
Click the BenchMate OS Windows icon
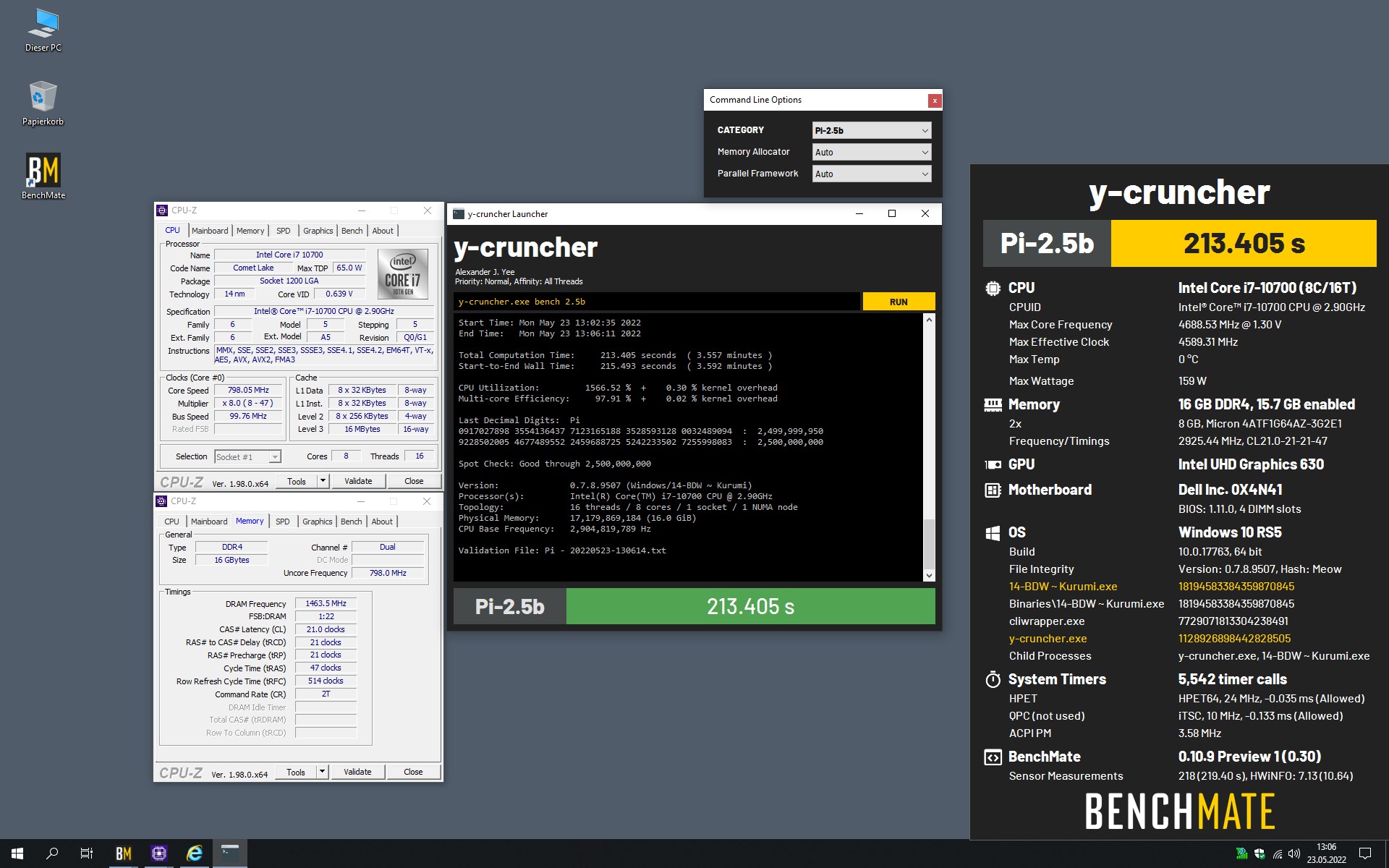pyautogui.click(x=993, y=533)
